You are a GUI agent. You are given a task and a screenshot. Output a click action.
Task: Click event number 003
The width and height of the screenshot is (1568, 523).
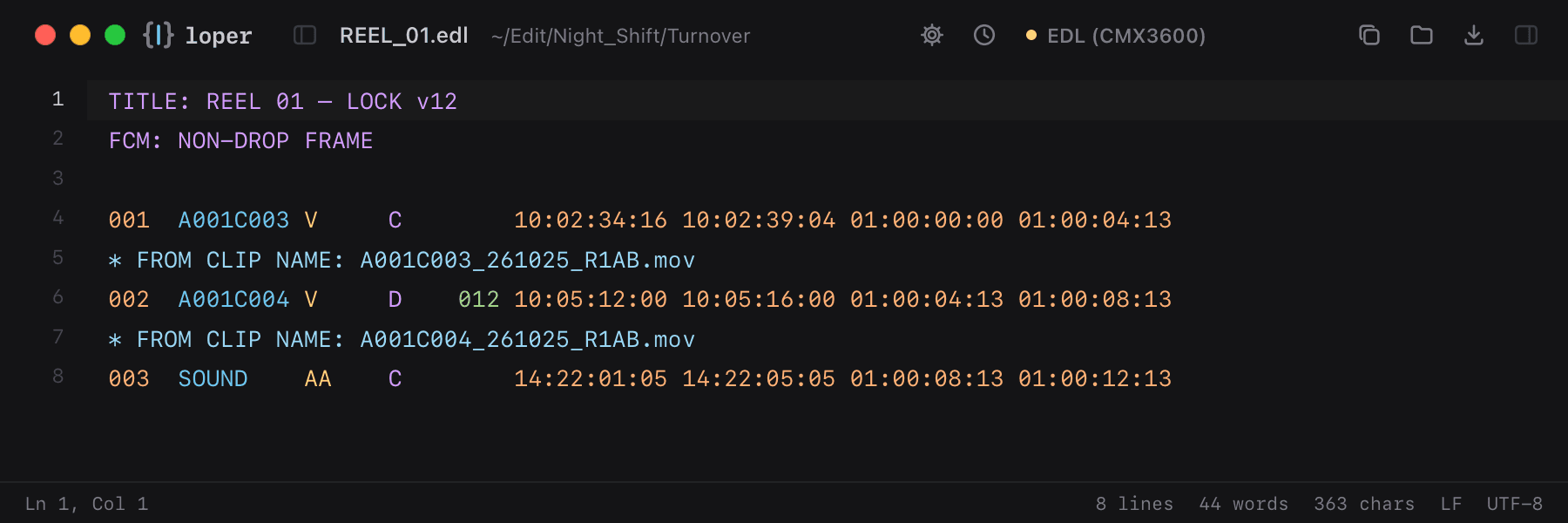point(129,379)
